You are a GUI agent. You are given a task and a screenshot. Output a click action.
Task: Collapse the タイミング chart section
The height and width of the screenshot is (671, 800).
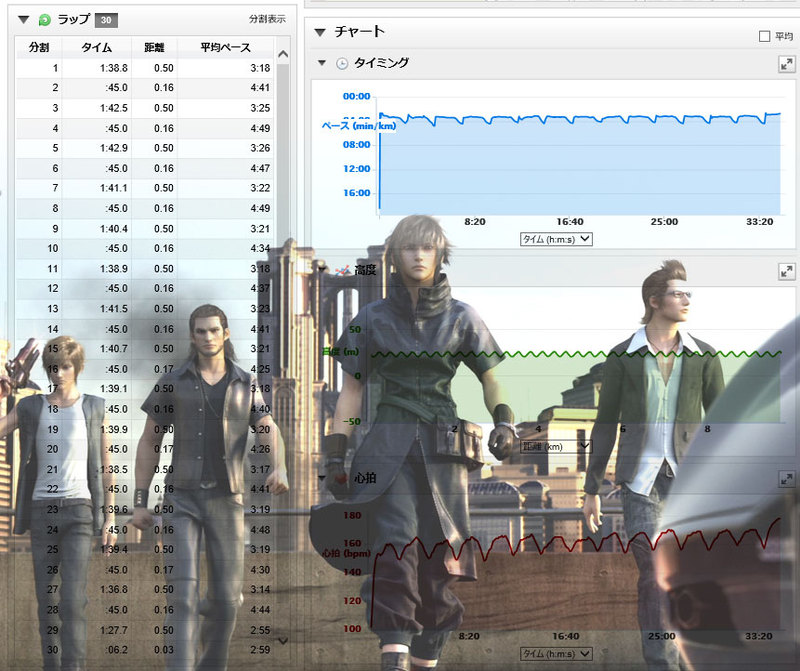(x=321, y=63)
